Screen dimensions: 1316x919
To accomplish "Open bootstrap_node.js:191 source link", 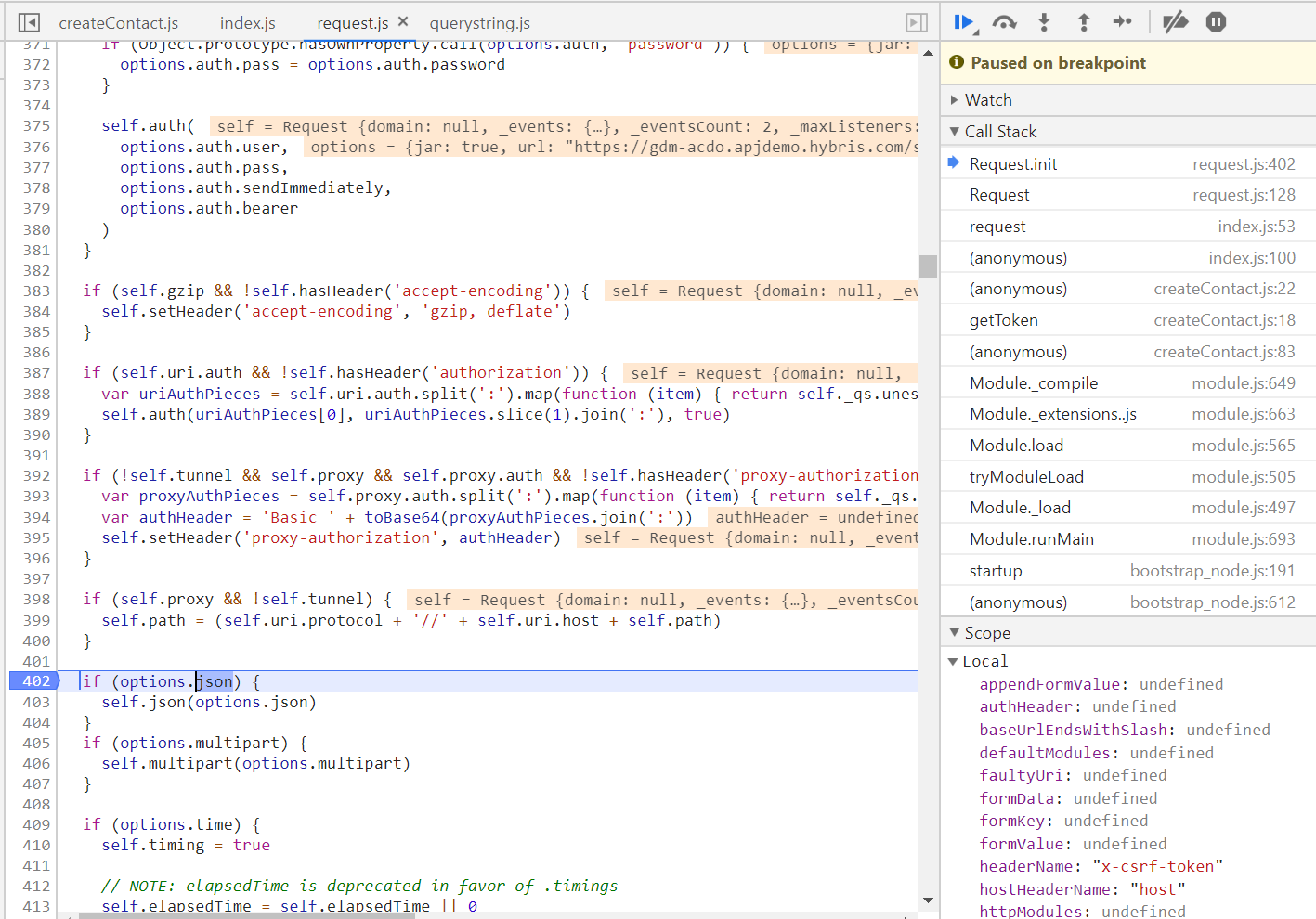I will (1212, 571).
